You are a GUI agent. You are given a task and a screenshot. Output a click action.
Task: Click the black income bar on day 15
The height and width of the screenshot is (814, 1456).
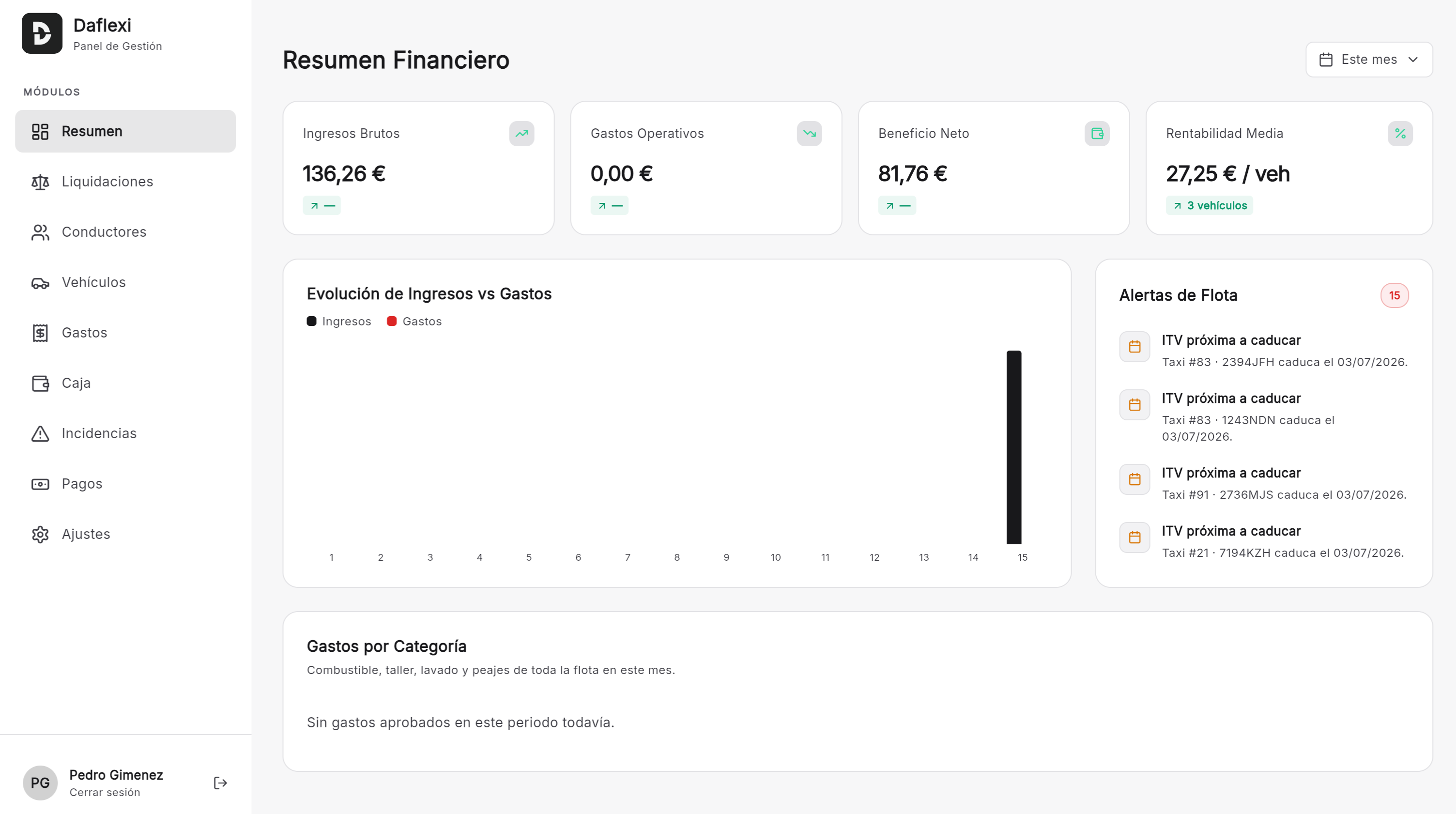point(1013,447)
